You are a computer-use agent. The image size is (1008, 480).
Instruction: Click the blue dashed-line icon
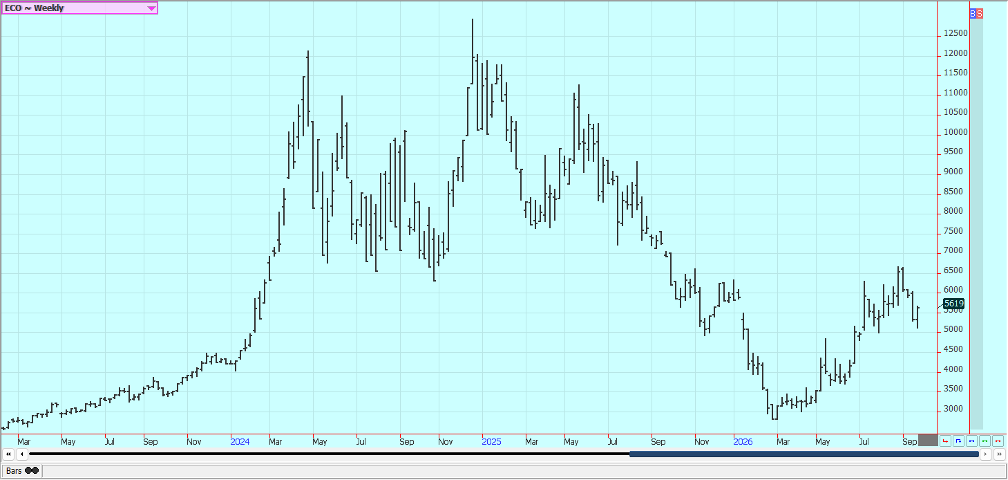pyautogui.click(x=971, y=441)
